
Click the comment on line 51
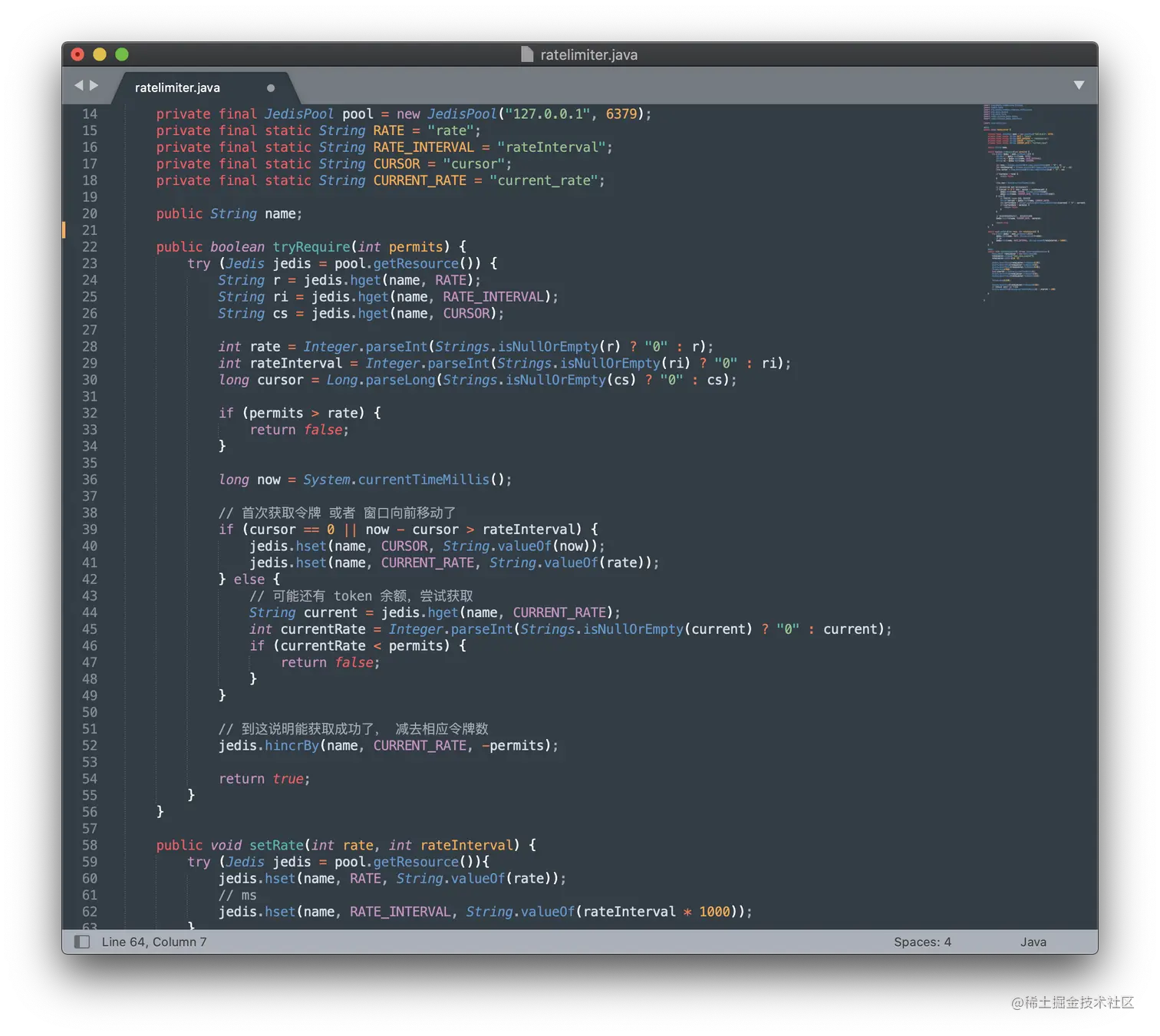[x=353, y=729]
